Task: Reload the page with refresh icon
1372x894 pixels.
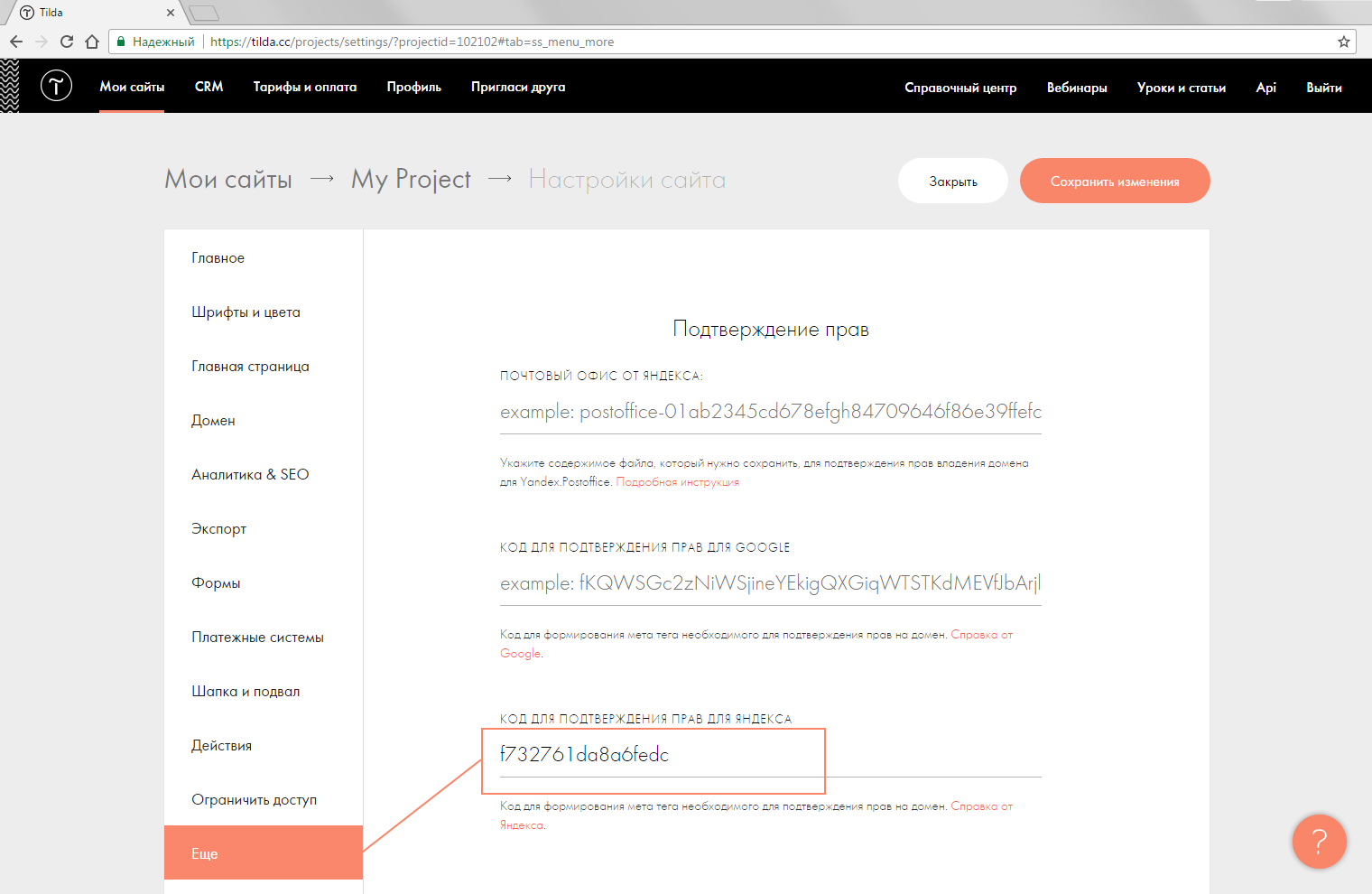Action: click(67, 42)
